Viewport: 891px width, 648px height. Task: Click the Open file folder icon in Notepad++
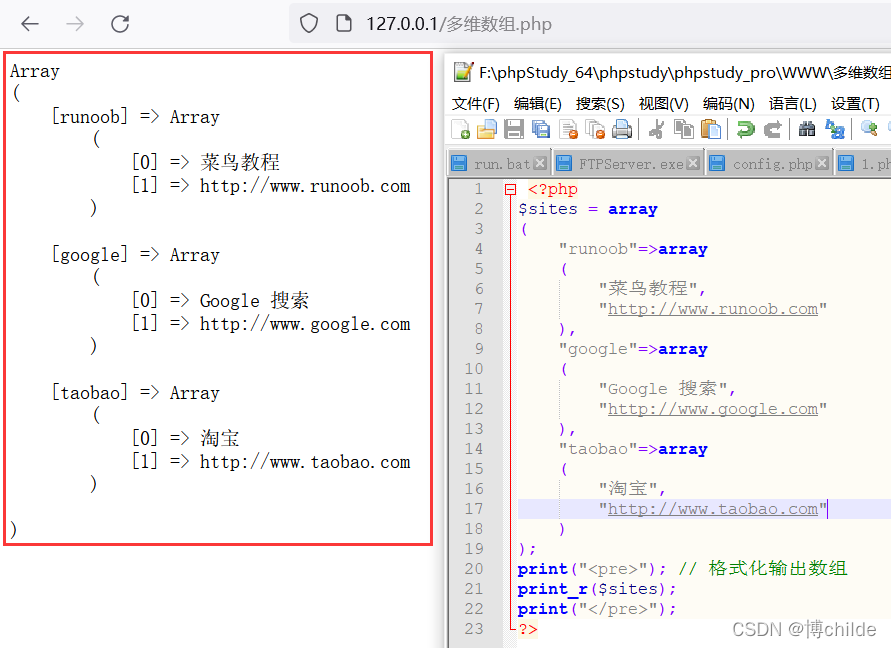click(x=486, y=129)
